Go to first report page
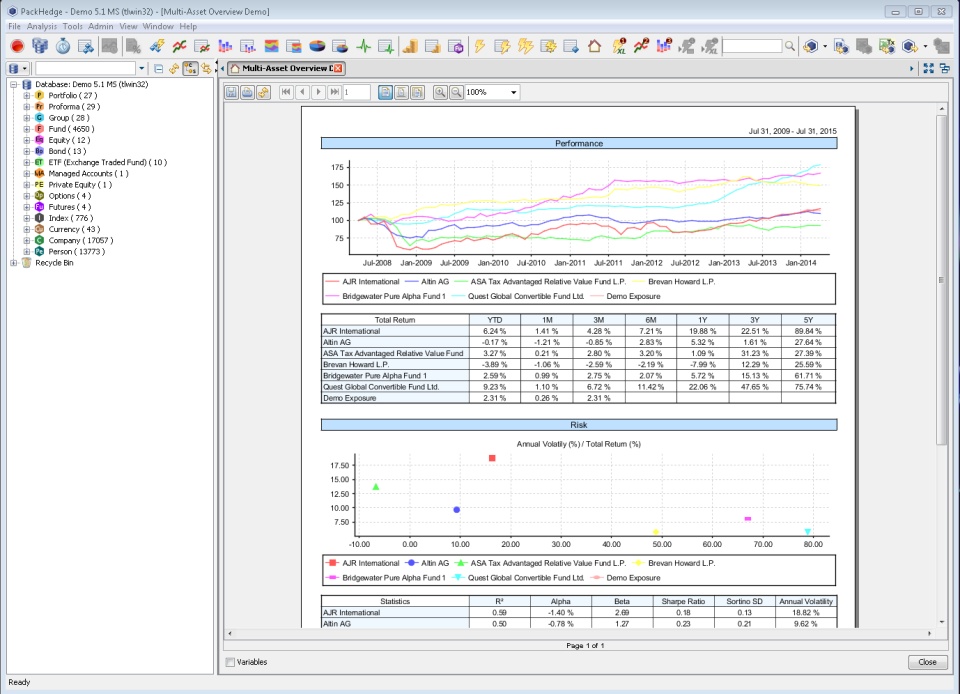This screenshot has height=694, width=960. pyautogui.click(x=286, y=92)
